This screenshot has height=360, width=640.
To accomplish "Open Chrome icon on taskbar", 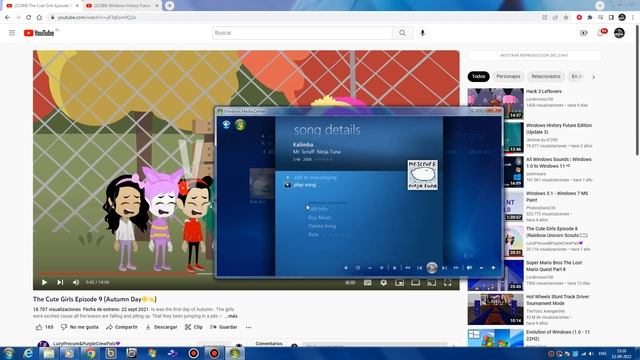I will point(90,353).
